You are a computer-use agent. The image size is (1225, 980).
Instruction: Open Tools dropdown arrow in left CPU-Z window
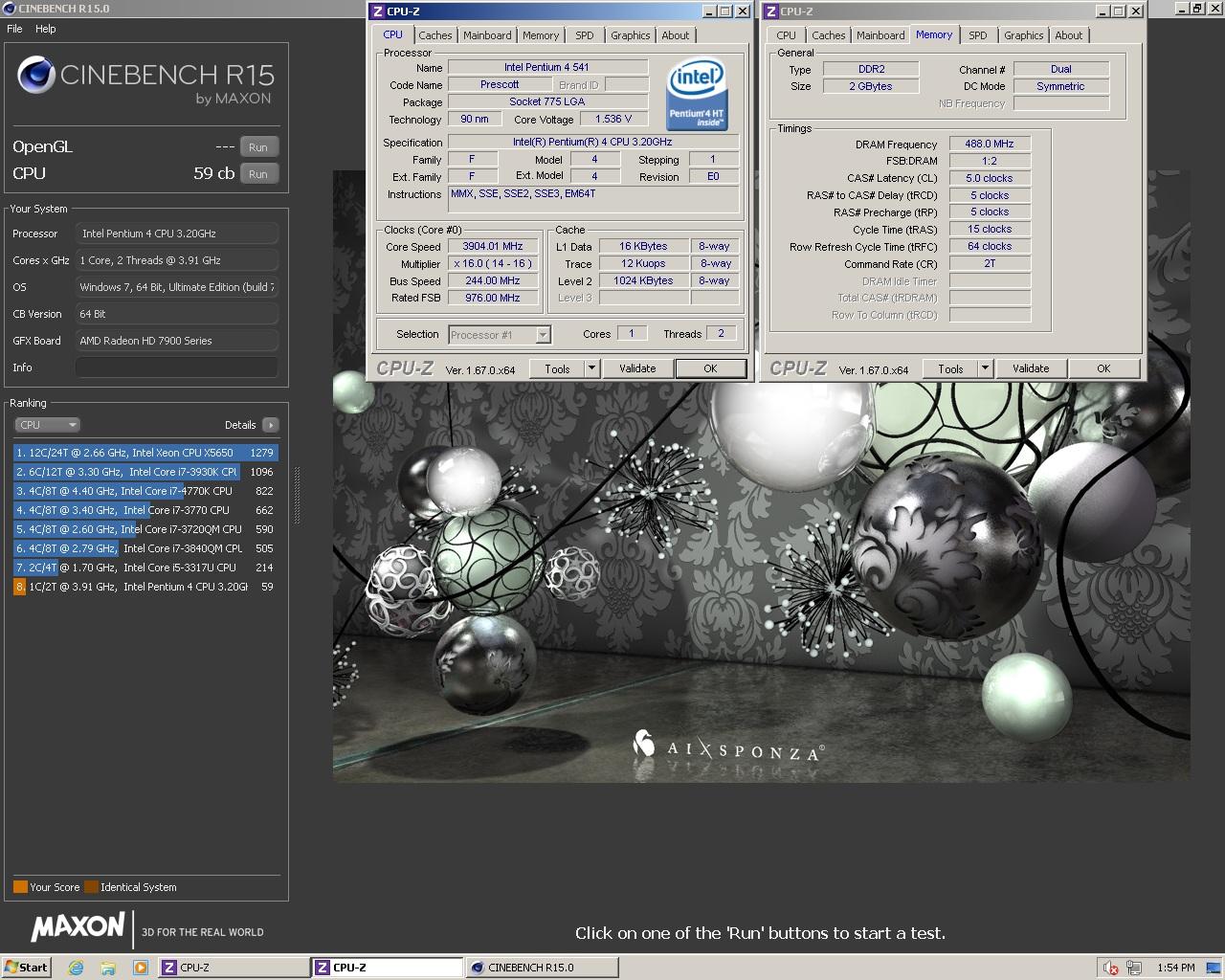point(591,368)
